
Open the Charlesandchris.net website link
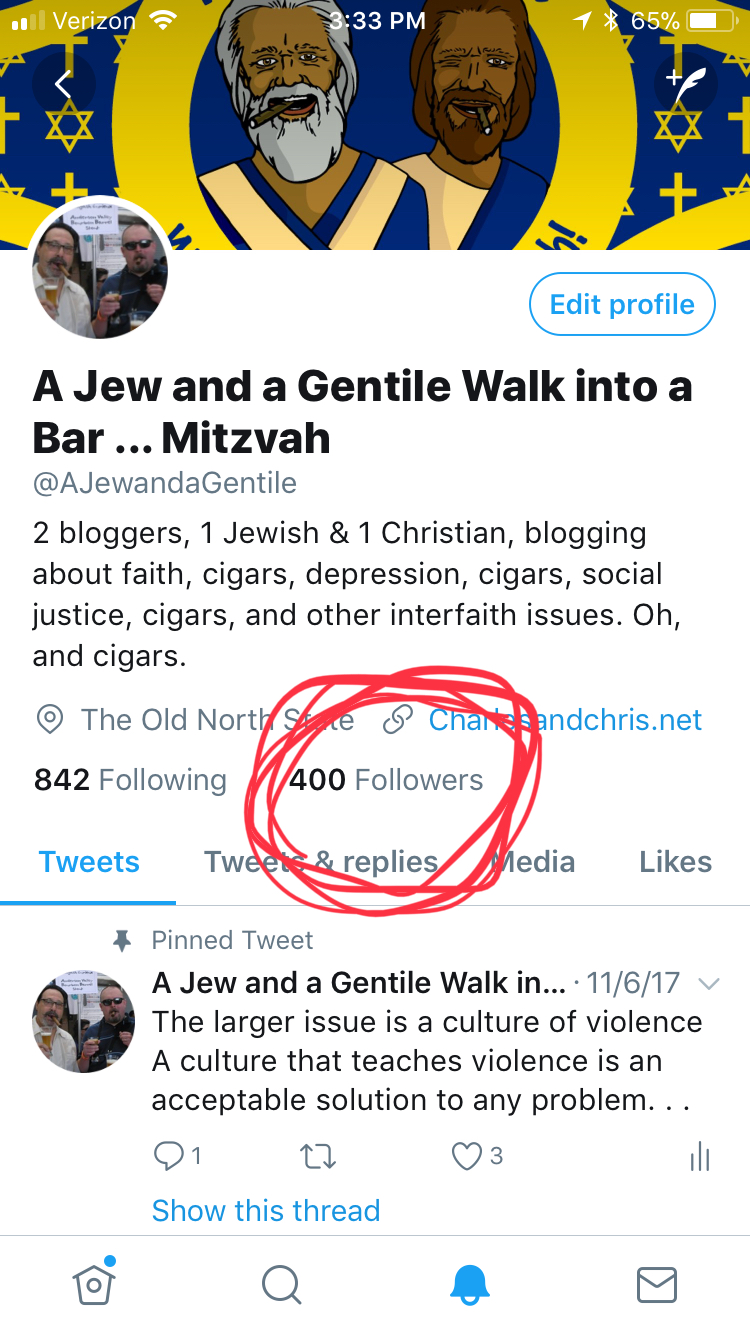click(x=565, y=720)
